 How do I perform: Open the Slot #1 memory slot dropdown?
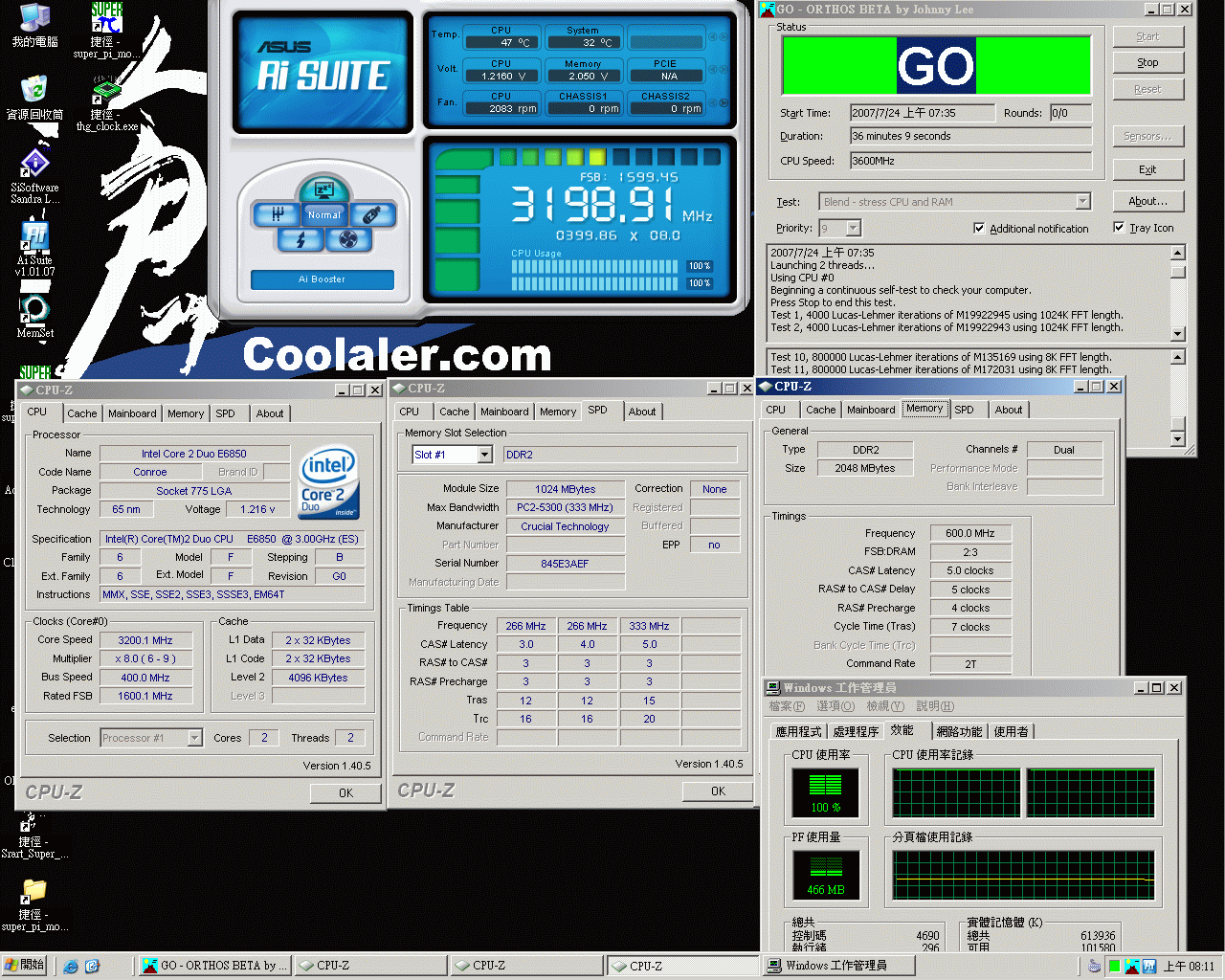(484, 455)
